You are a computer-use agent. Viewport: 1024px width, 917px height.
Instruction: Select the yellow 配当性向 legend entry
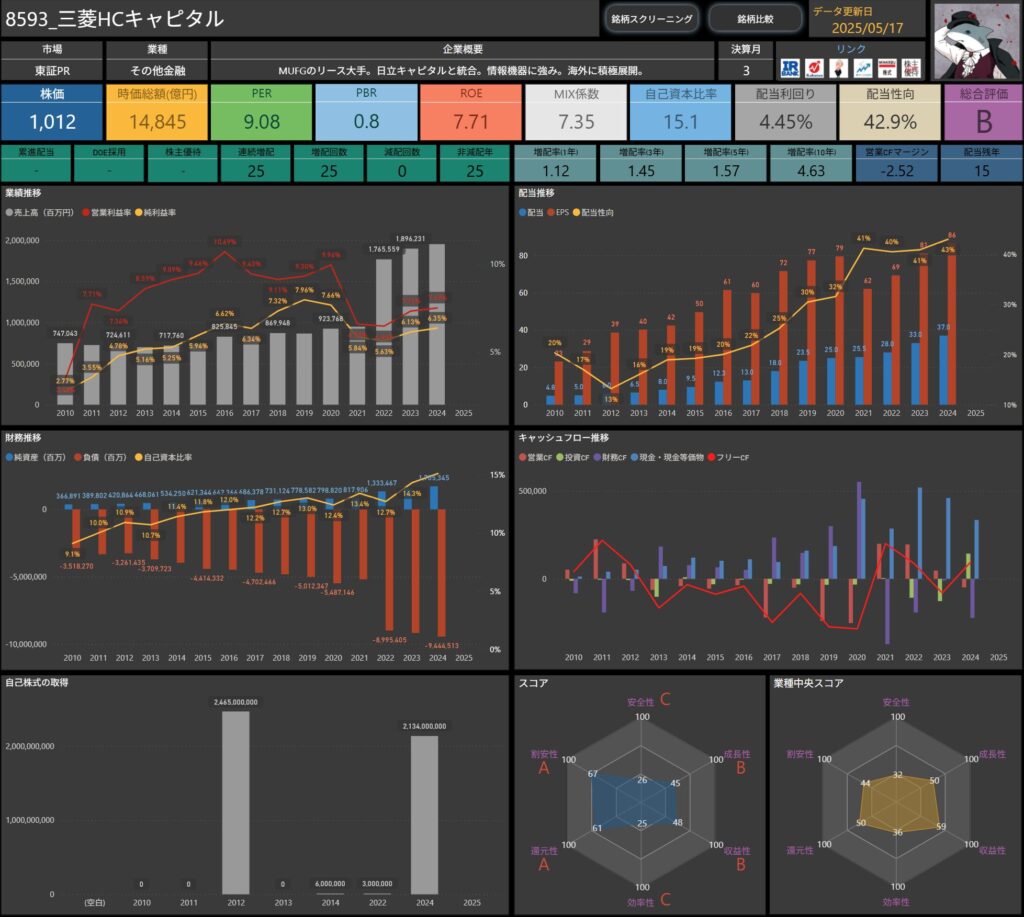594,212
